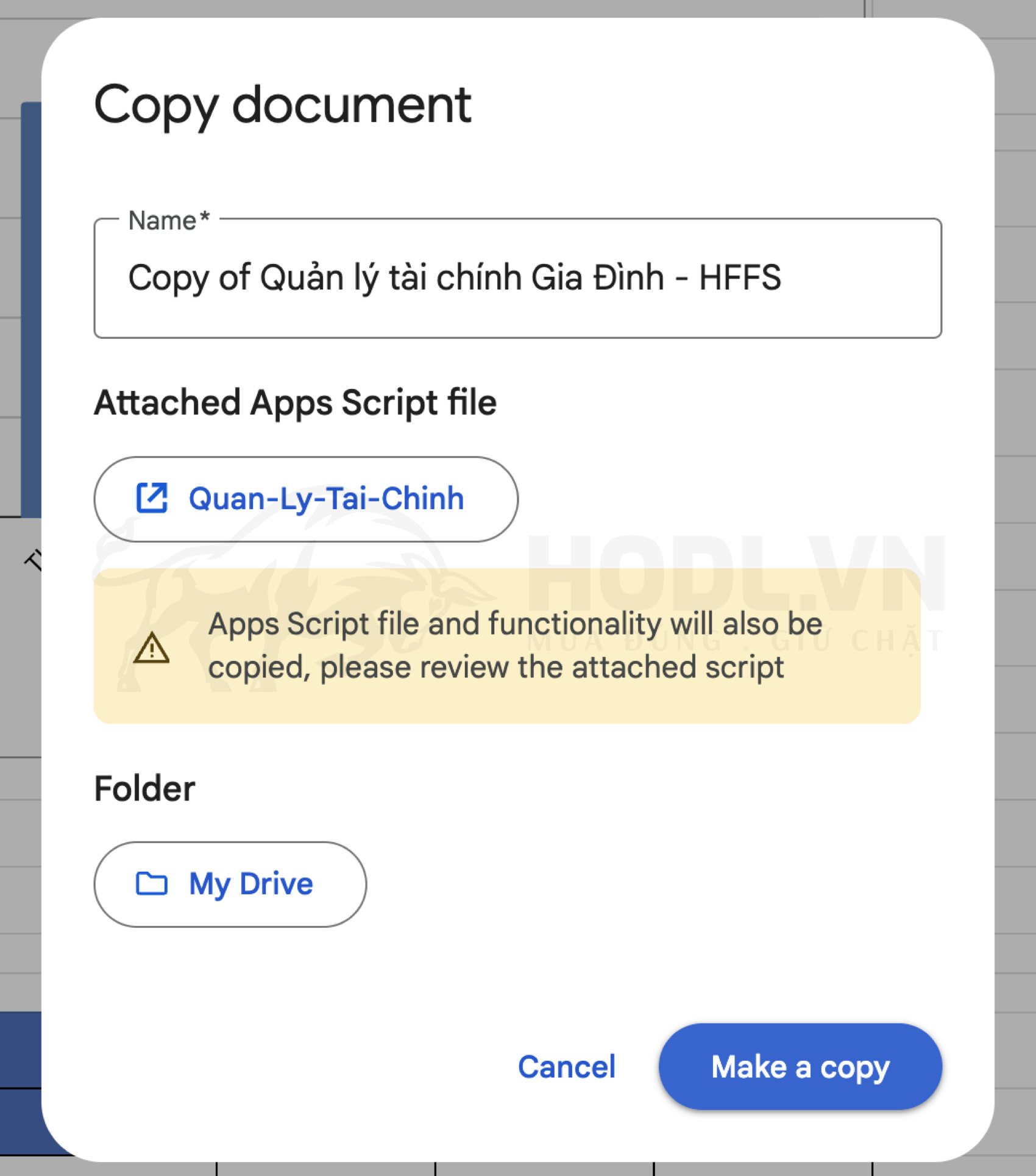Click the folder icon beside My Drive
1036x1176 pixels.
(x=151, y=883)
